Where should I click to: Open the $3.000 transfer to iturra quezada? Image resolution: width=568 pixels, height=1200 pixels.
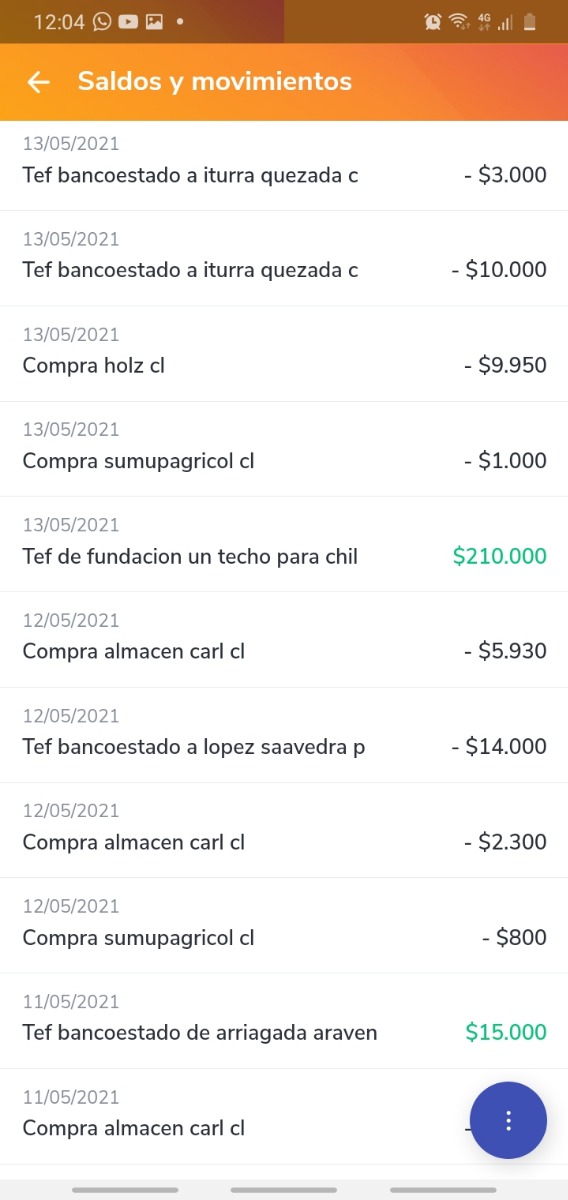(x=284, y=163)
